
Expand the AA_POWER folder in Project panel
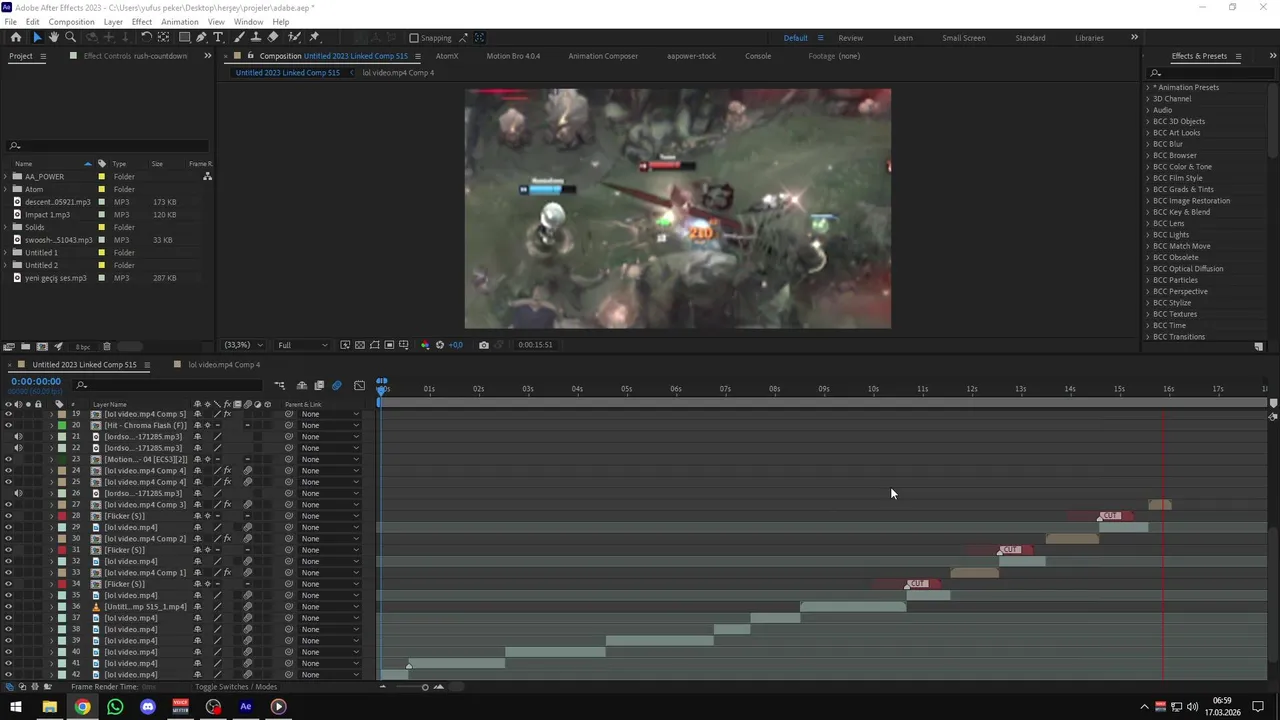point(6,176)
